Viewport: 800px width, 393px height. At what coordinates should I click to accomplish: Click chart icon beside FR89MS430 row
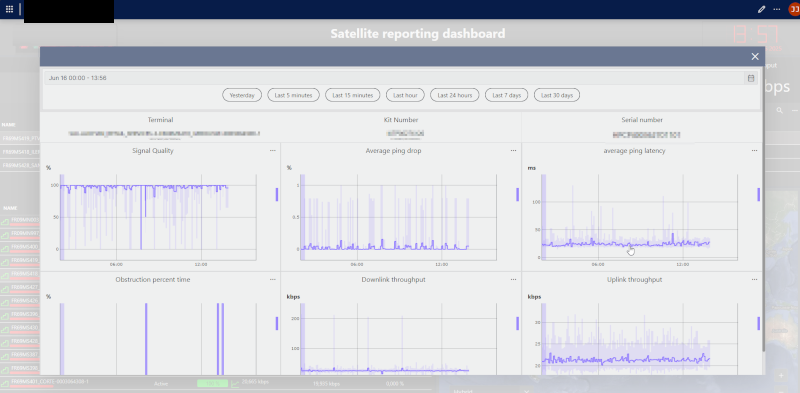pyautogui.click(x=5, y=330)
